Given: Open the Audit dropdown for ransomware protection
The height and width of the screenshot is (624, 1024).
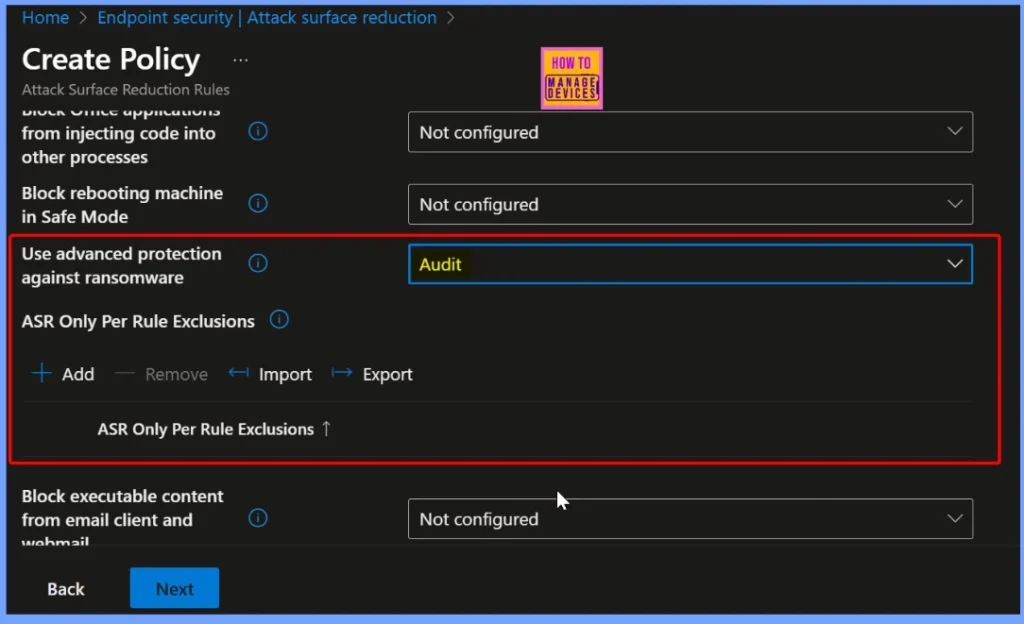Looking at the screenshot, I should (690, 264).
